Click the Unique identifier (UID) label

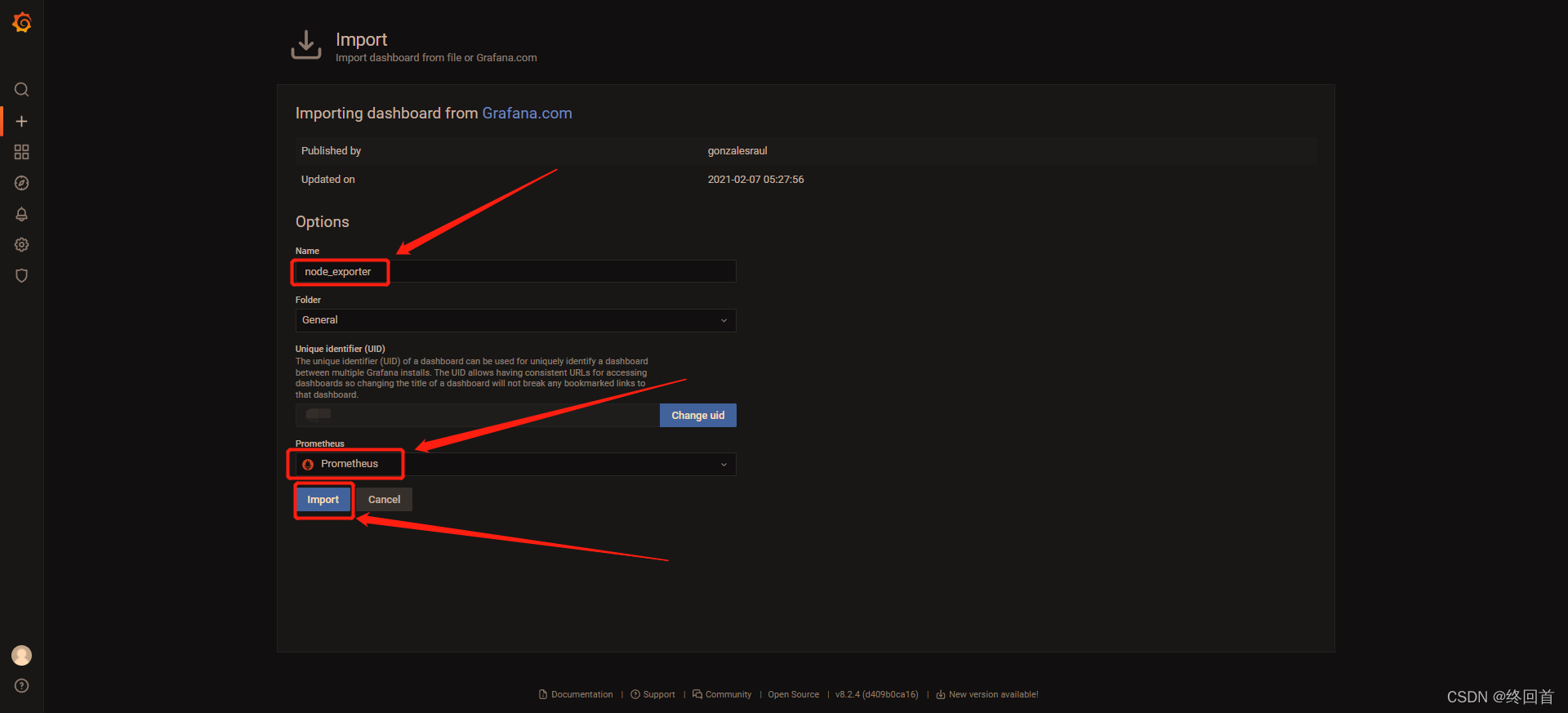pos(340,349)
